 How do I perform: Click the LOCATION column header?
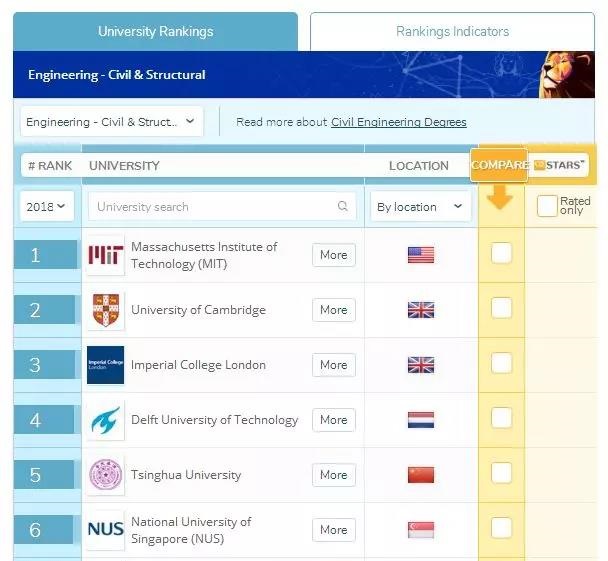pos(419,166)
